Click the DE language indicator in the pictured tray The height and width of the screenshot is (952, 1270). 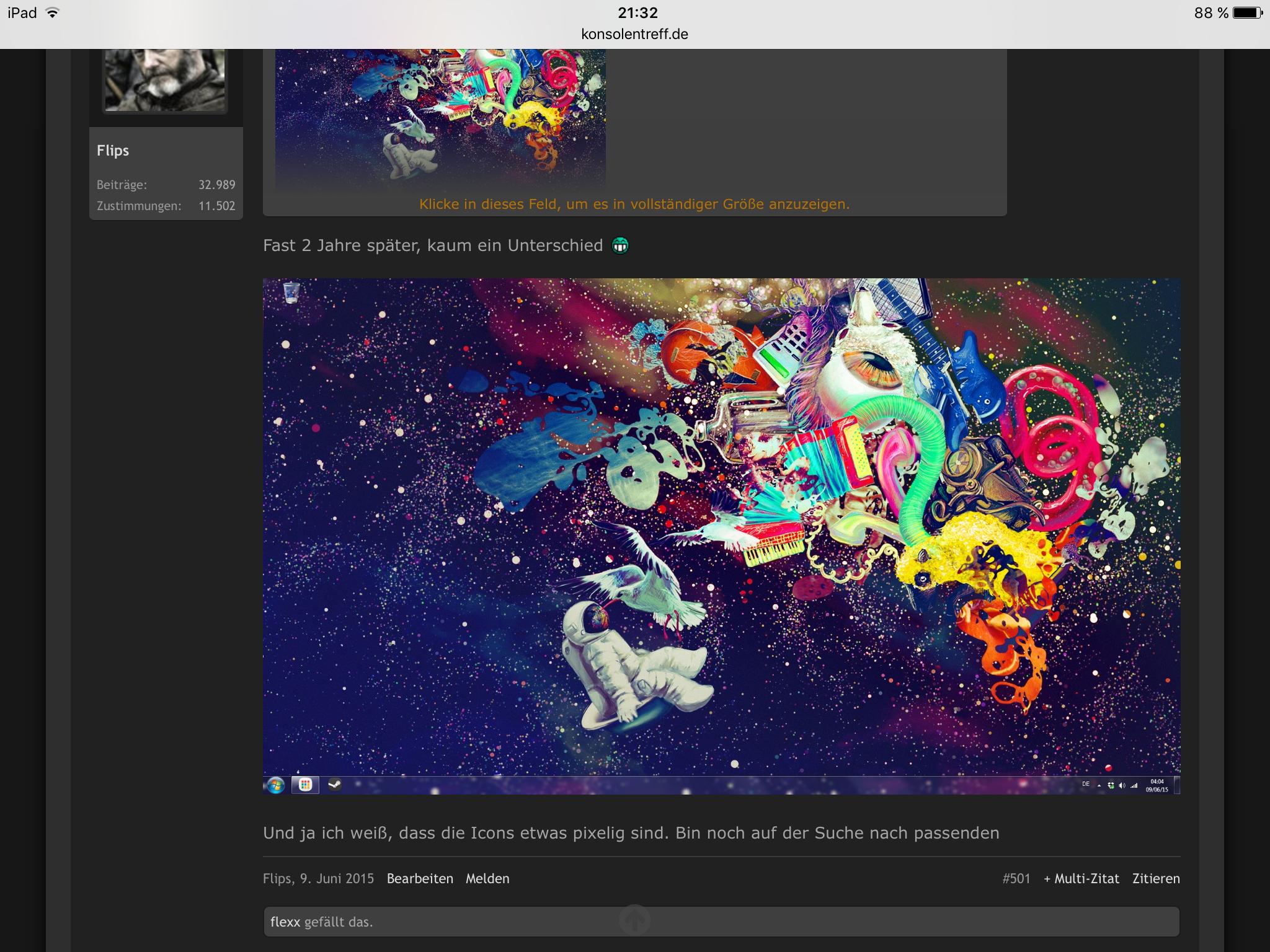click(x=1086, y=785)
